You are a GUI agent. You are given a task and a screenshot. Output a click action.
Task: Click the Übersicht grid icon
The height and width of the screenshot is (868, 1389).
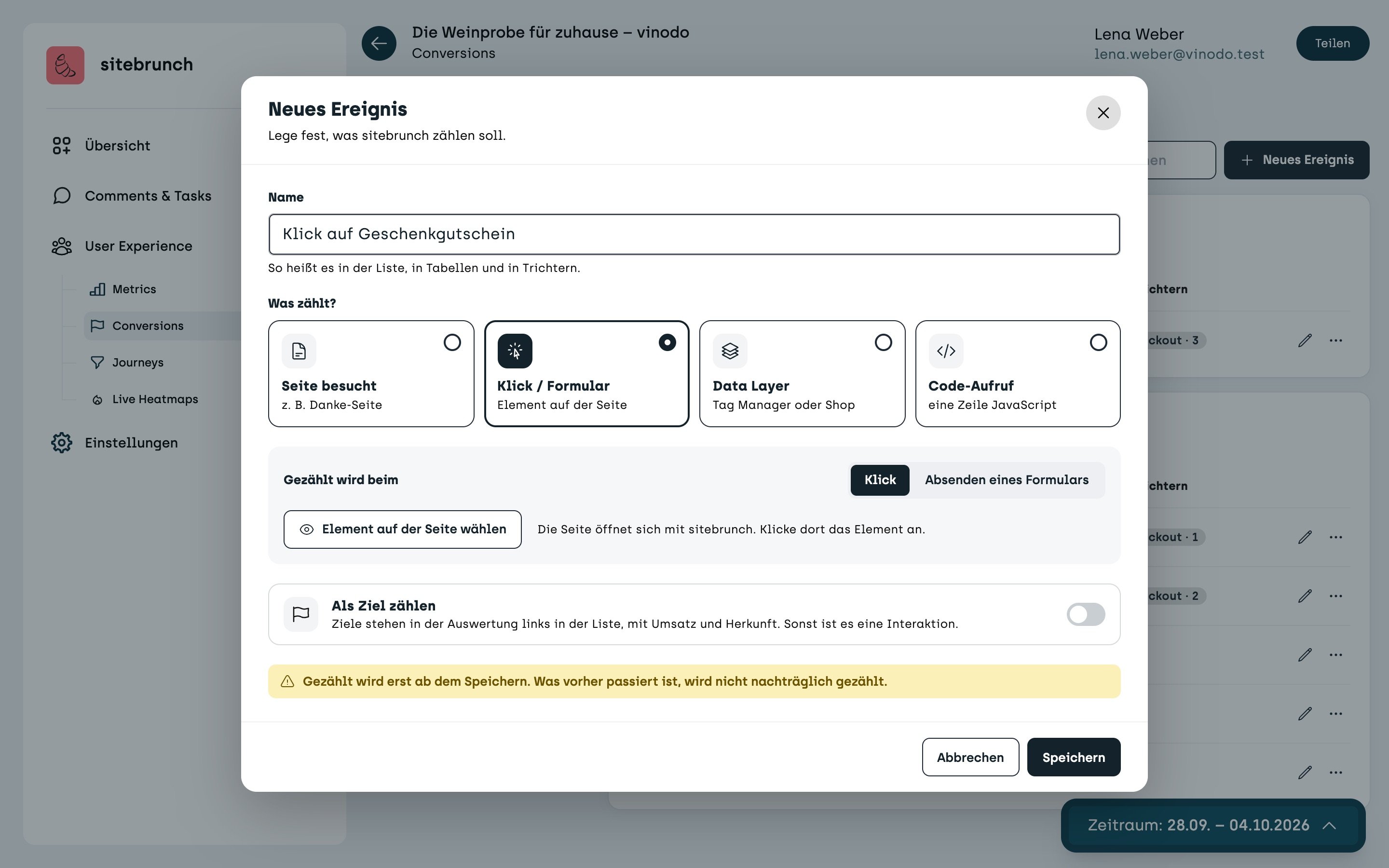[x=61, y=145]
